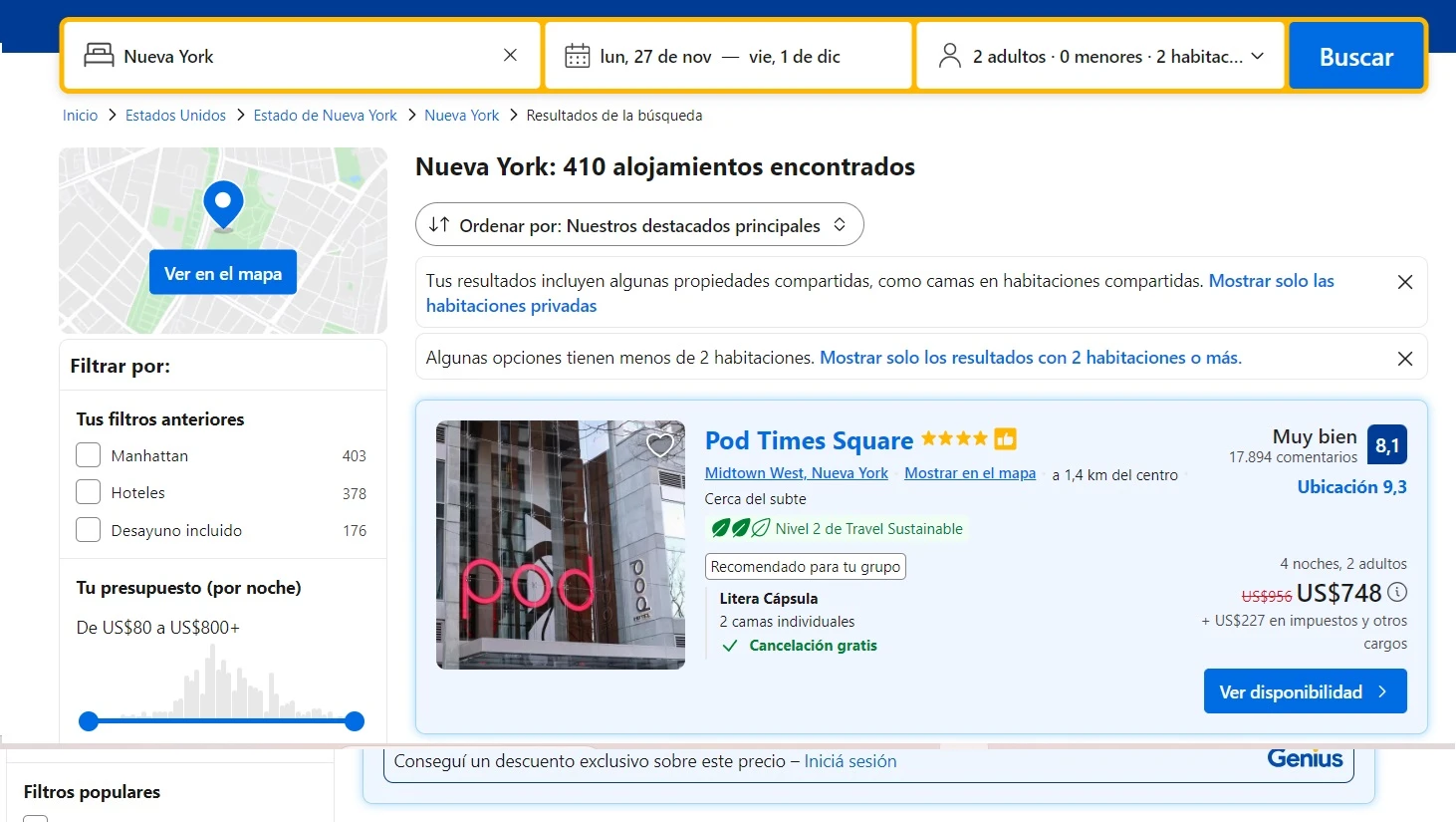Click Ver disponibilidad button
The image size is (1456, 822).
1306,691
